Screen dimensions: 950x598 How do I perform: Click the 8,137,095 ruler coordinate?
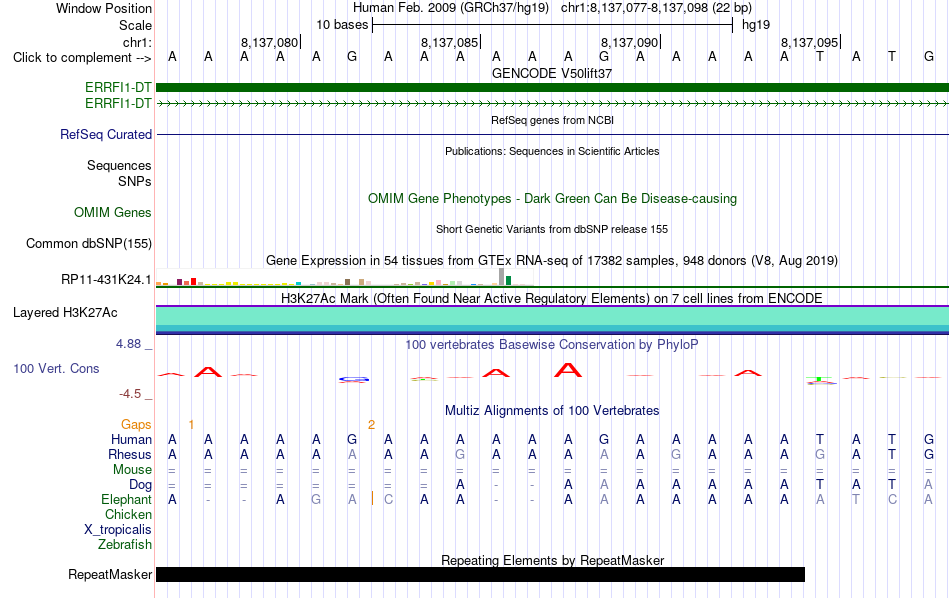(x=809, y=42)
